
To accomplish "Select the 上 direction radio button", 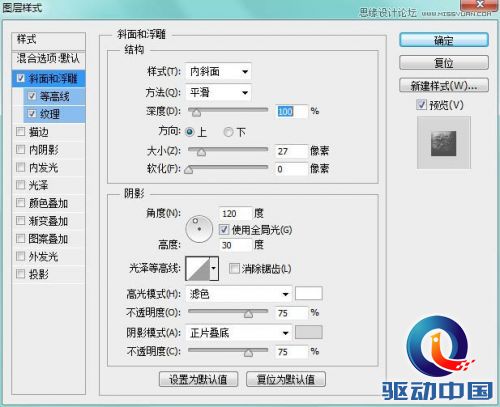I will tap(190, 132).
